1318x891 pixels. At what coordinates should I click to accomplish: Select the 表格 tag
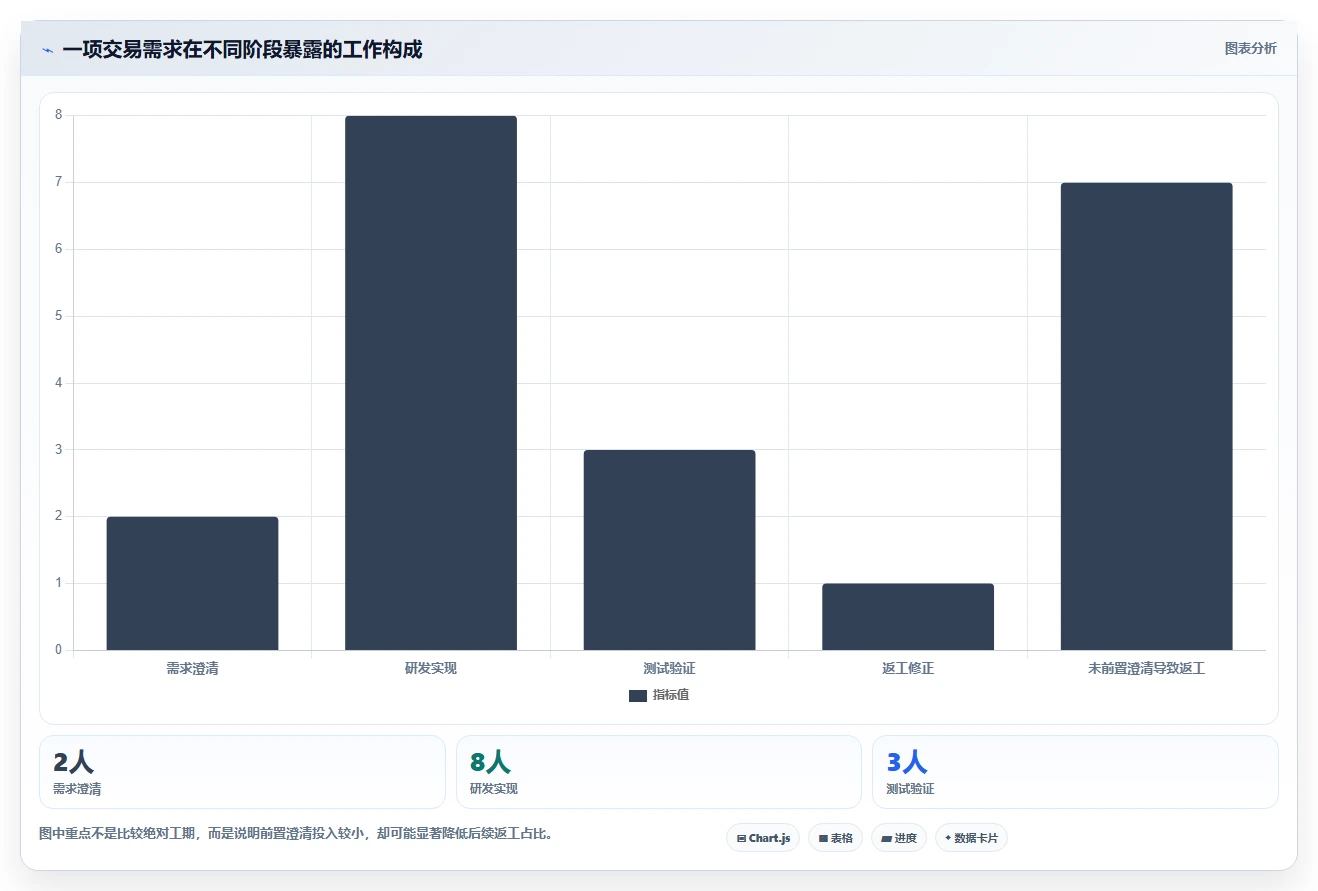[835, 838]
